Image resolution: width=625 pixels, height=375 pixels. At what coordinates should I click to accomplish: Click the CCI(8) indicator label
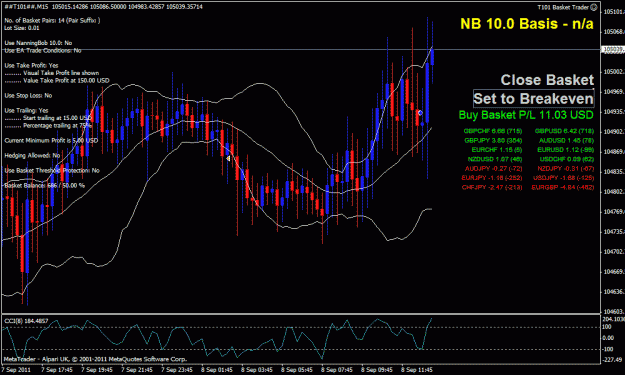point(26,321)
